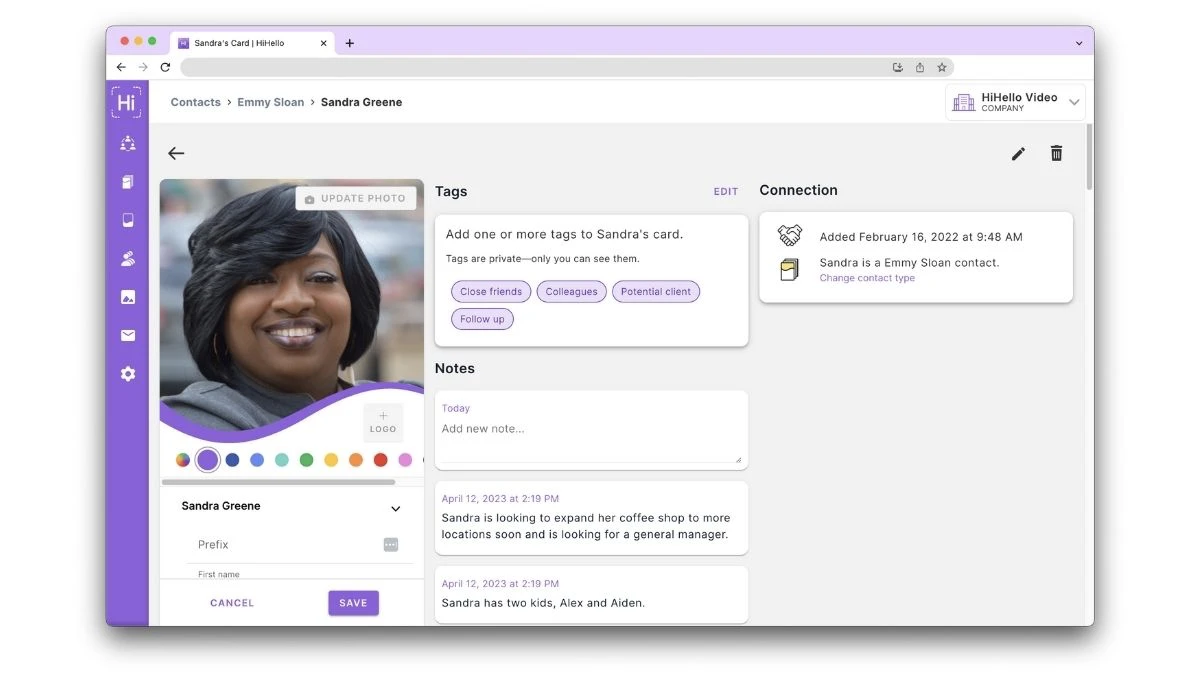Select the teal card color swatch
Screen dimensions: 1200x677
point(283,459)
